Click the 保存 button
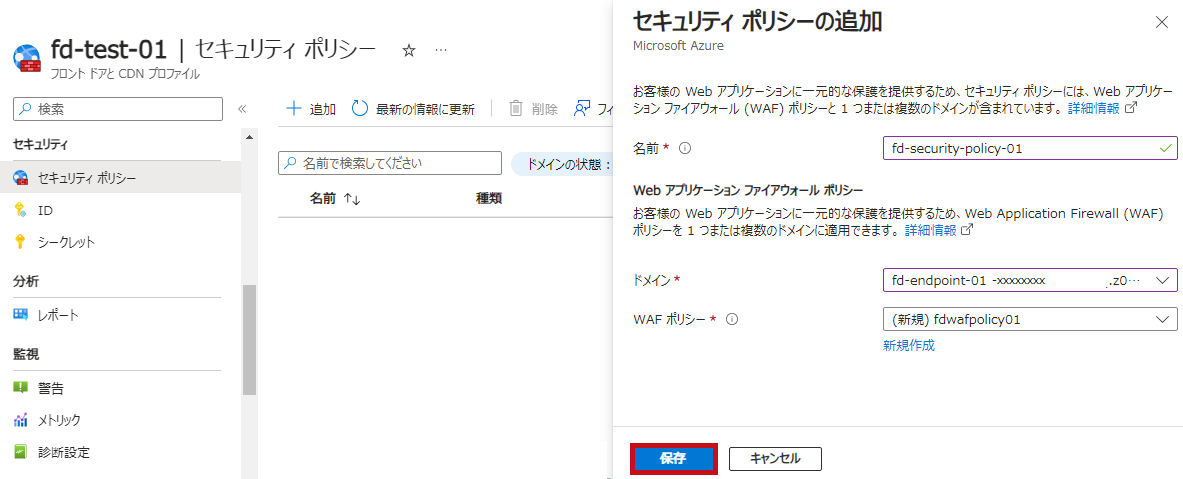This screenshot has height=479, width=1183. [x=672, y=459]
